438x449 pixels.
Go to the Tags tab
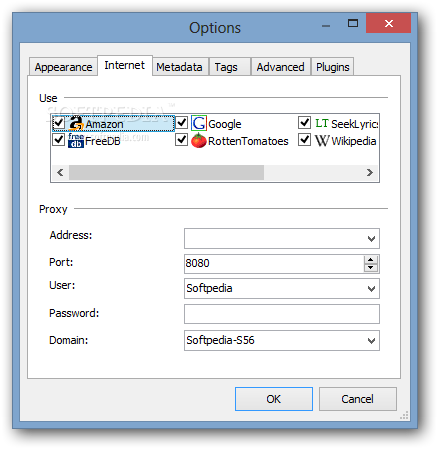coord(230,67)
